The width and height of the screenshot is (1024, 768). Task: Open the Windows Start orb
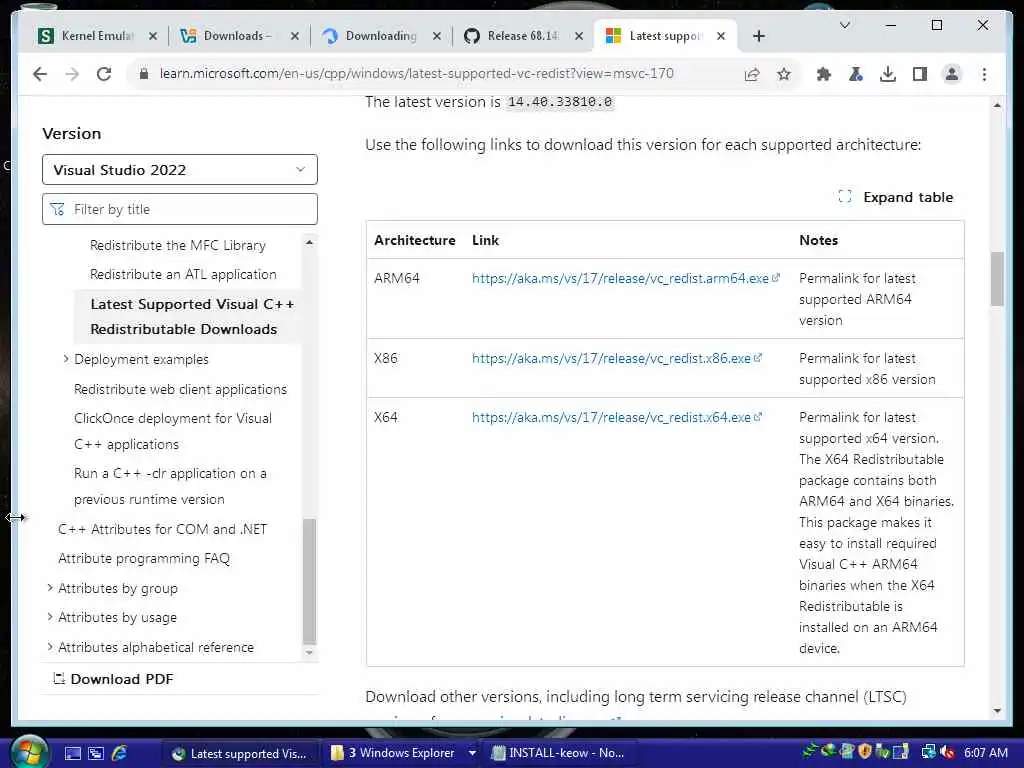29,753
